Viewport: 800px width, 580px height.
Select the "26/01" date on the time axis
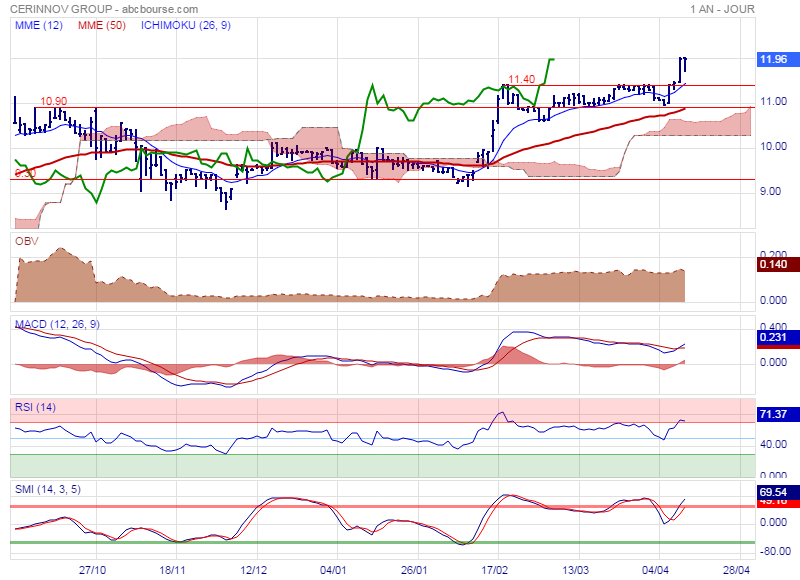point(414,570)
